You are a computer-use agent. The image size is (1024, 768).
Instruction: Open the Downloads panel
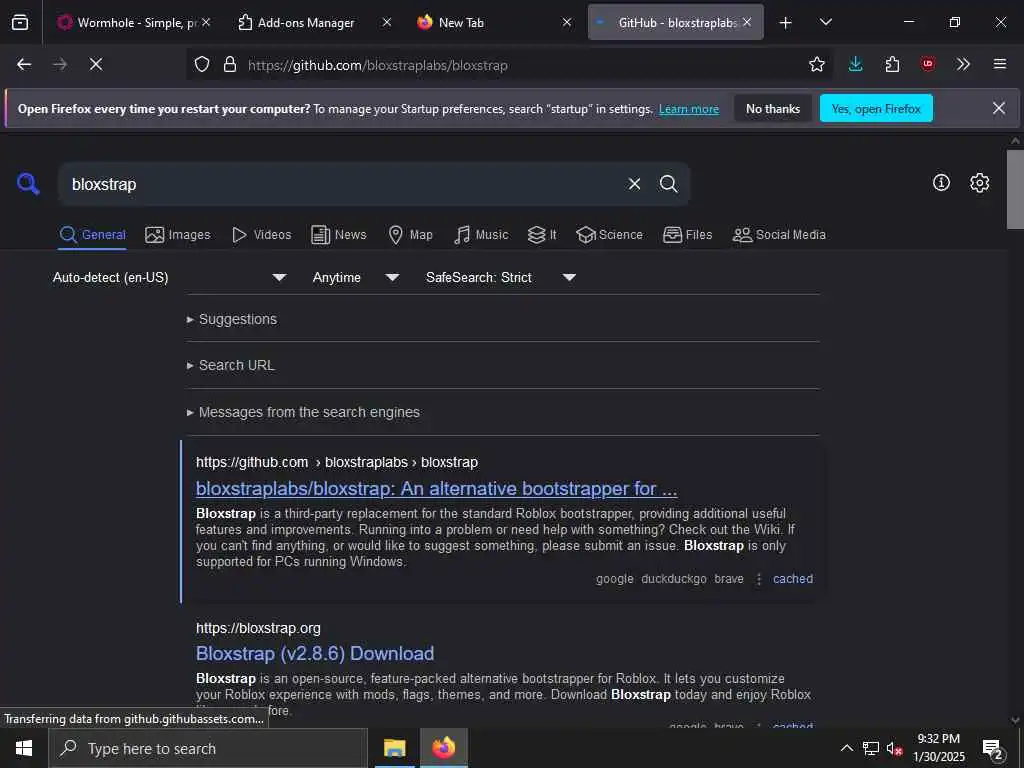[x=856, y=64]
